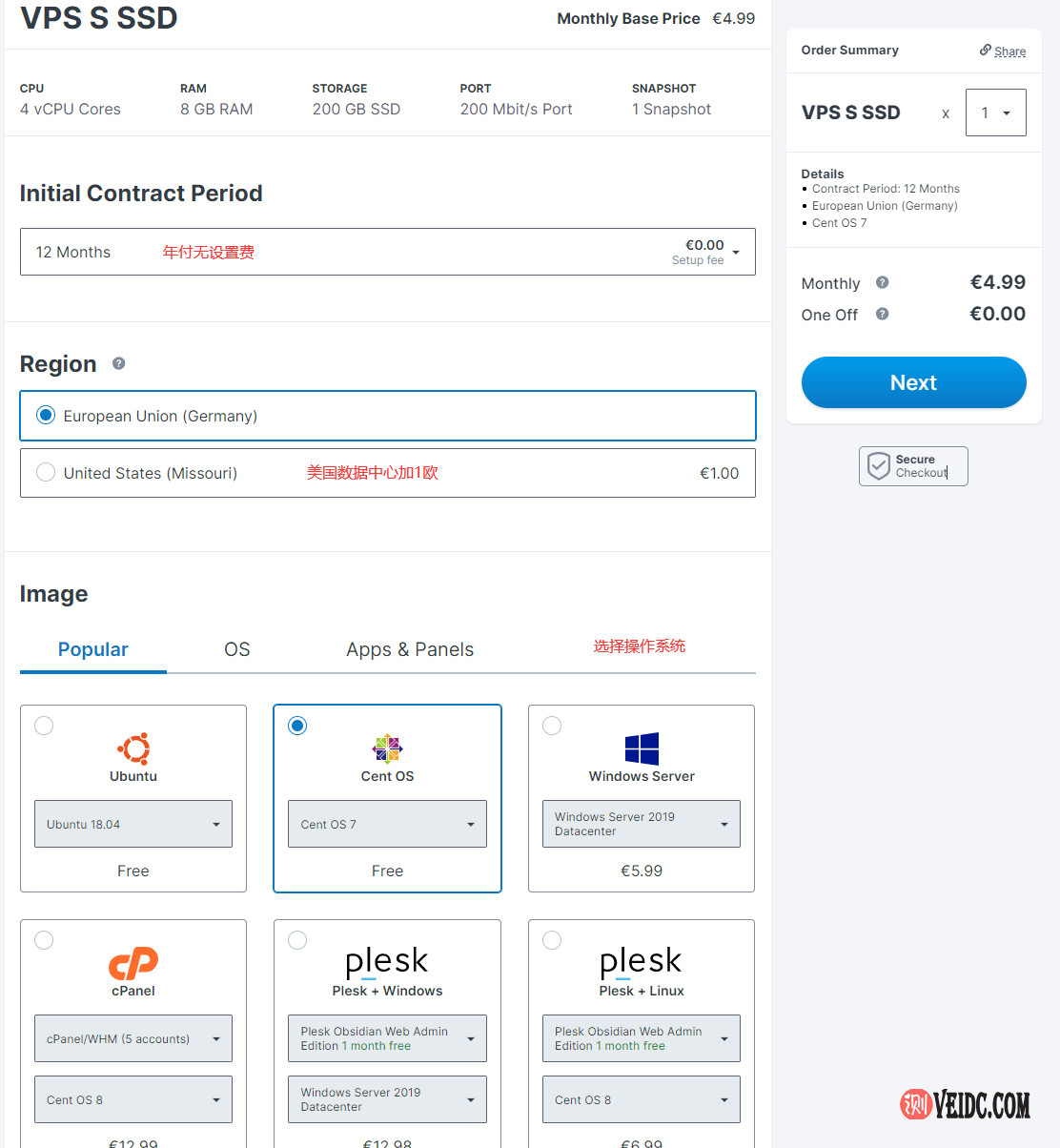The image size is (1060, 1148).
Task: Click the Monthly Base Price €4.99 text
Action: [656, 18]
